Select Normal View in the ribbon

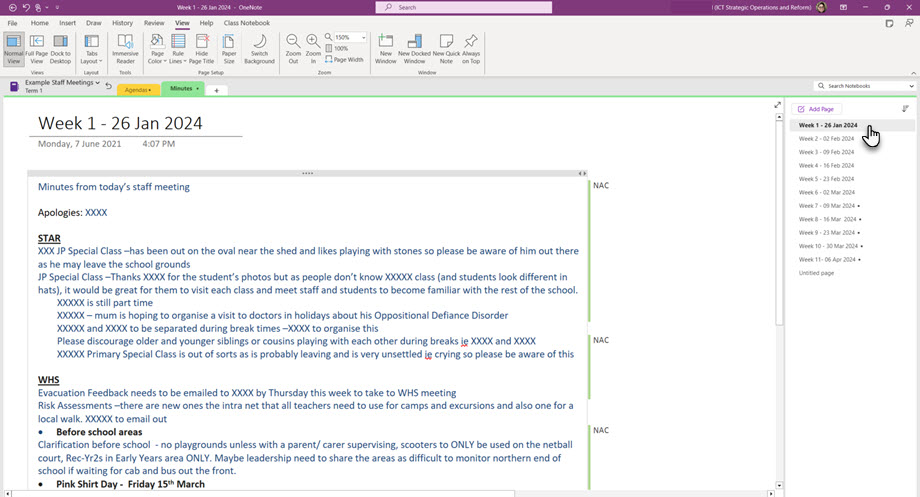[13, 49]
